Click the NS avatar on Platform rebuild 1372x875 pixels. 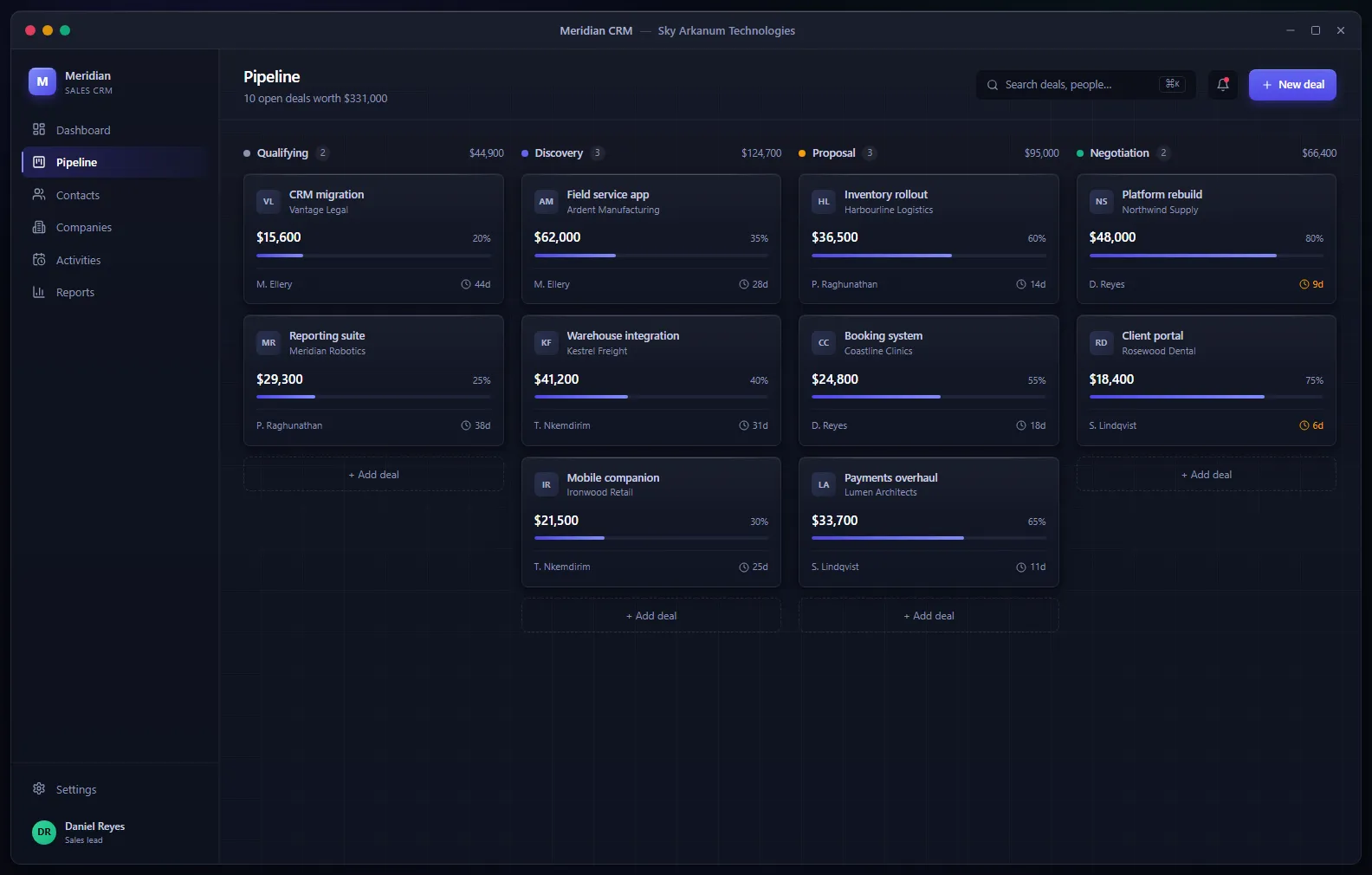click(x=1102, y=201)
